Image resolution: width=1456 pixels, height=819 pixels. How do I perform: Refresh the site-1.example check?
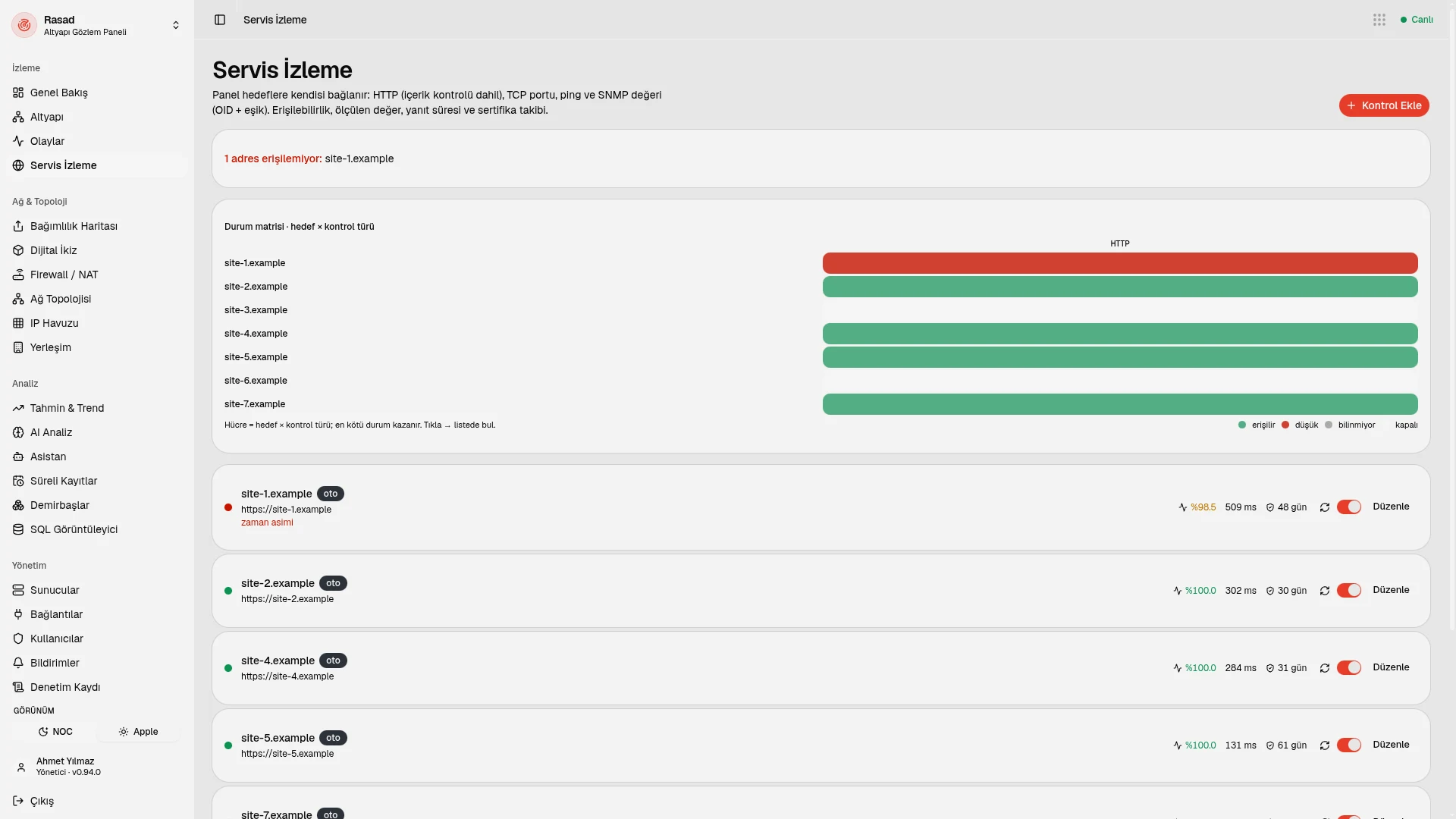pos(1325,507)
